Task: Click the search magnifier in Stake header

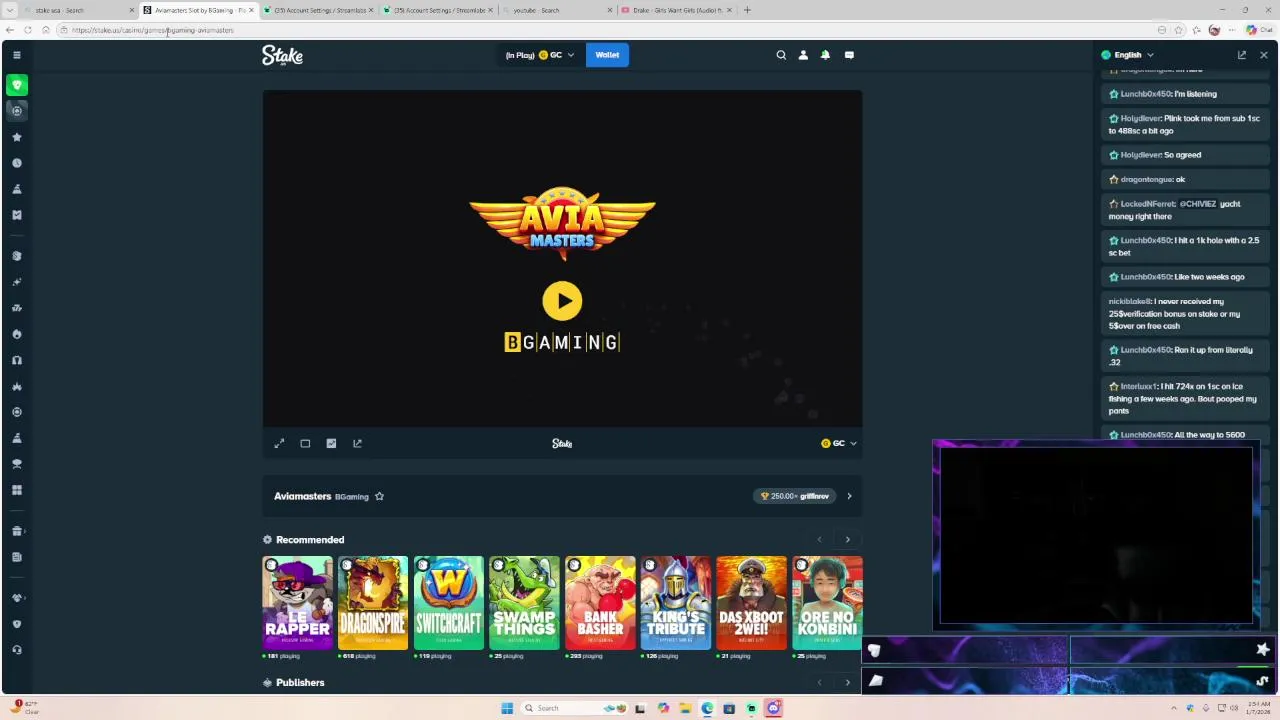Action: 781,55
